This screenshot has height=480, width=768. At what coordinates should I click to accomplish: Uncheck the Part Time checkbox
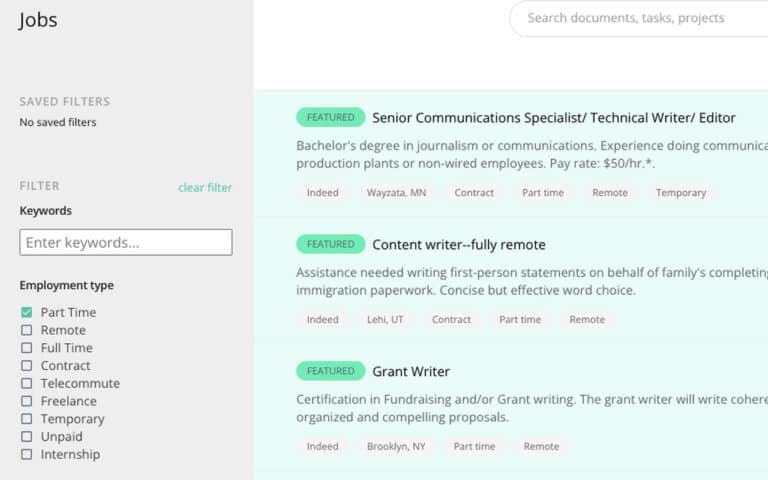coord(27,312)
